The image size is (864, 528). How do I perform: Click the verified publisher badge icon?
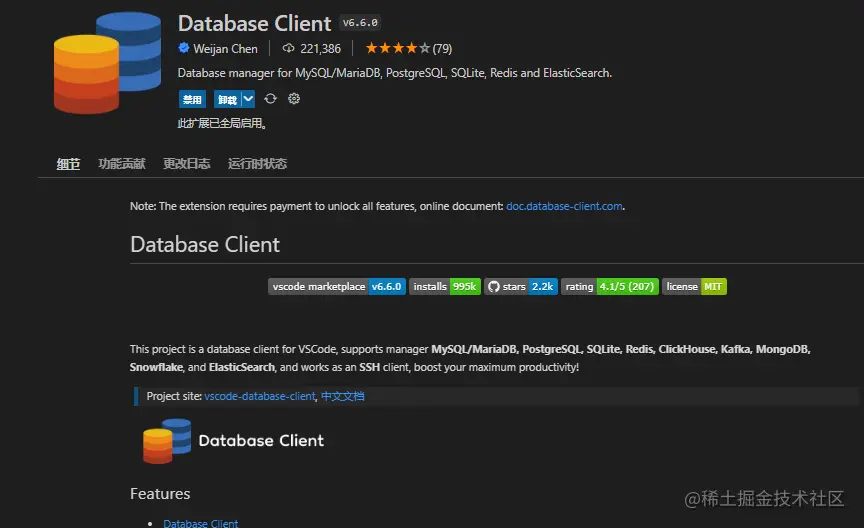(x=184, y=48)
